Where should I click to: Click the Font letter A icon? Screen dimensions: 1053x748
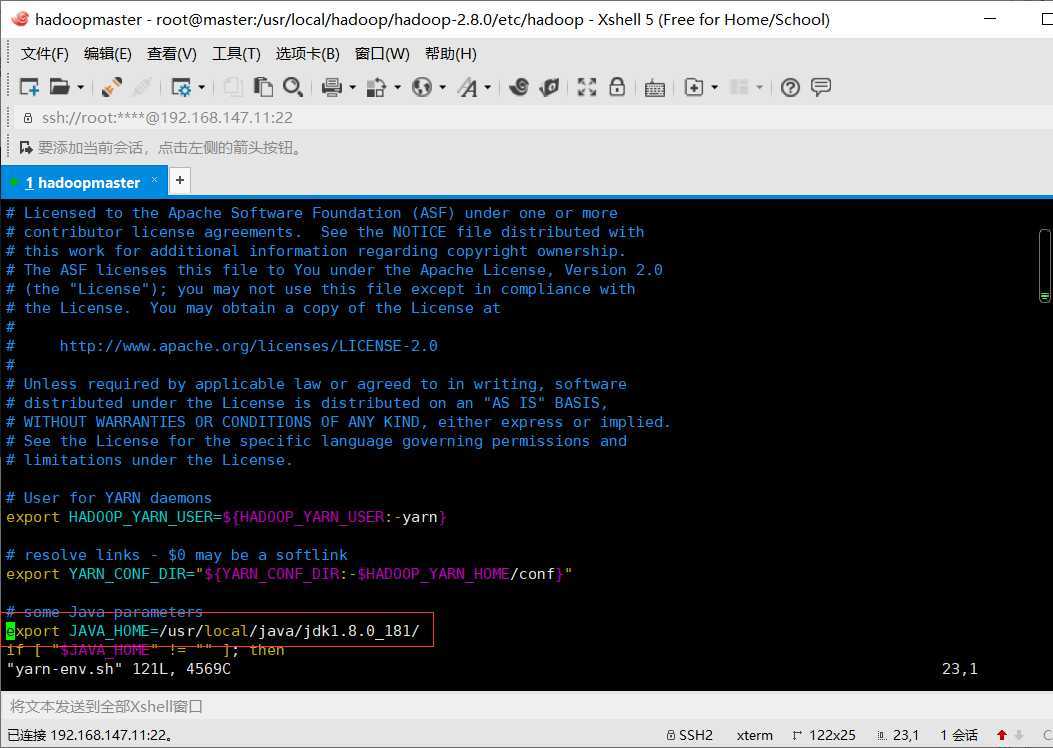coord(467,87)
